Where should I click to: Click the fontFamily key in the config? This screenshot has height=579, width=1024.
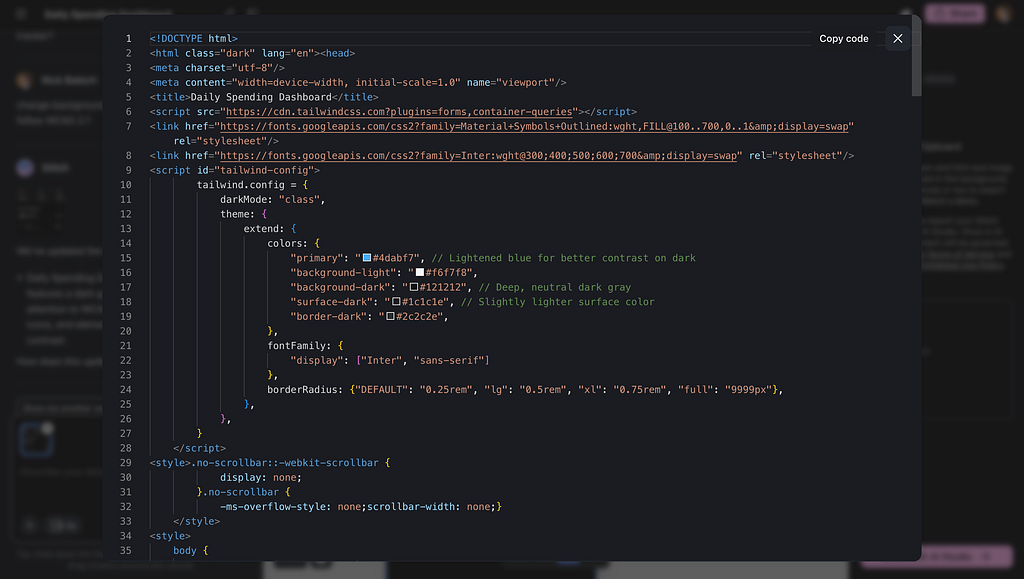pyautogui.click(x=296, y=345)
